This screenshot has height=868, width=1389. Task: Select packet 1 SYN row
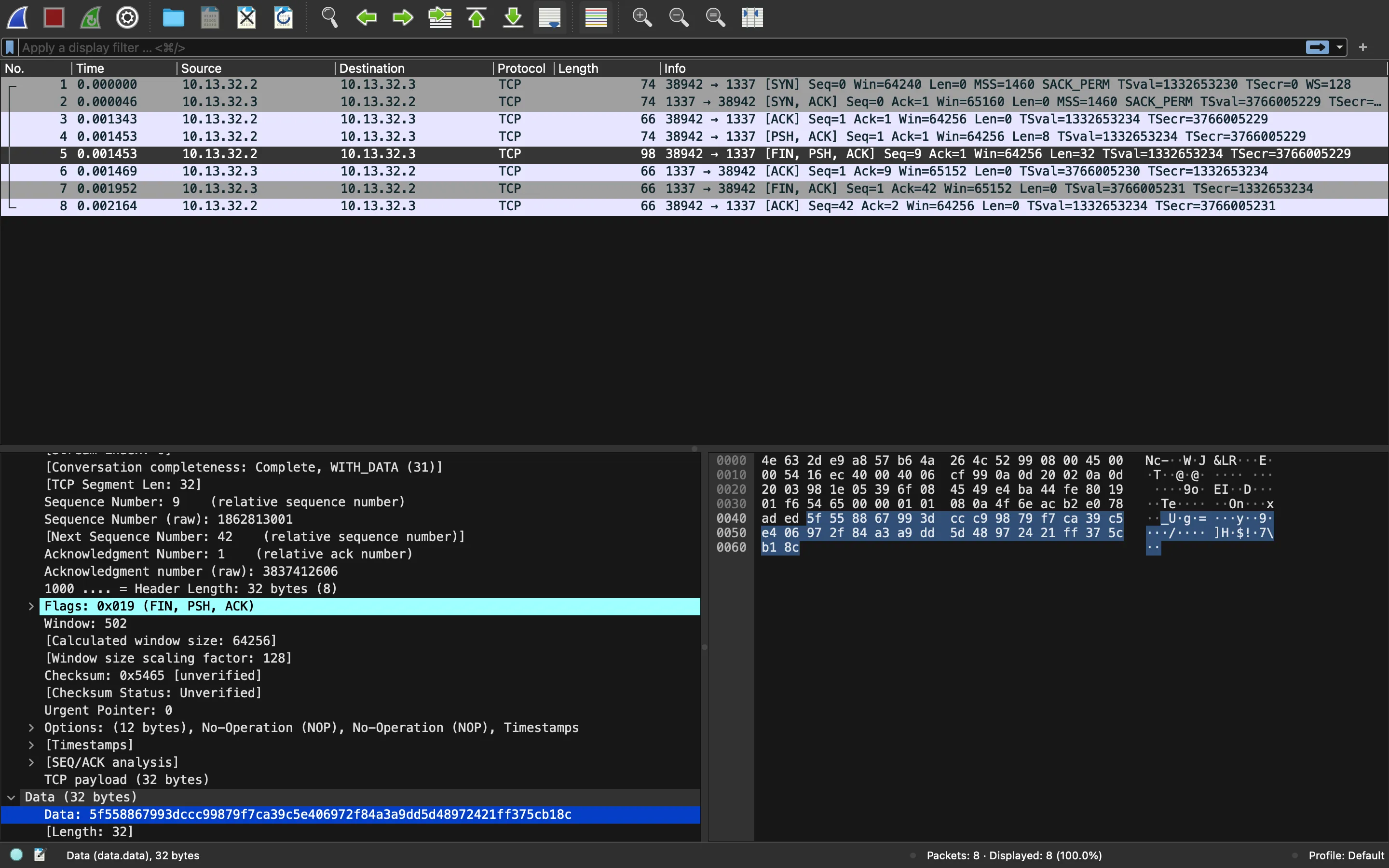coord(694,85)
